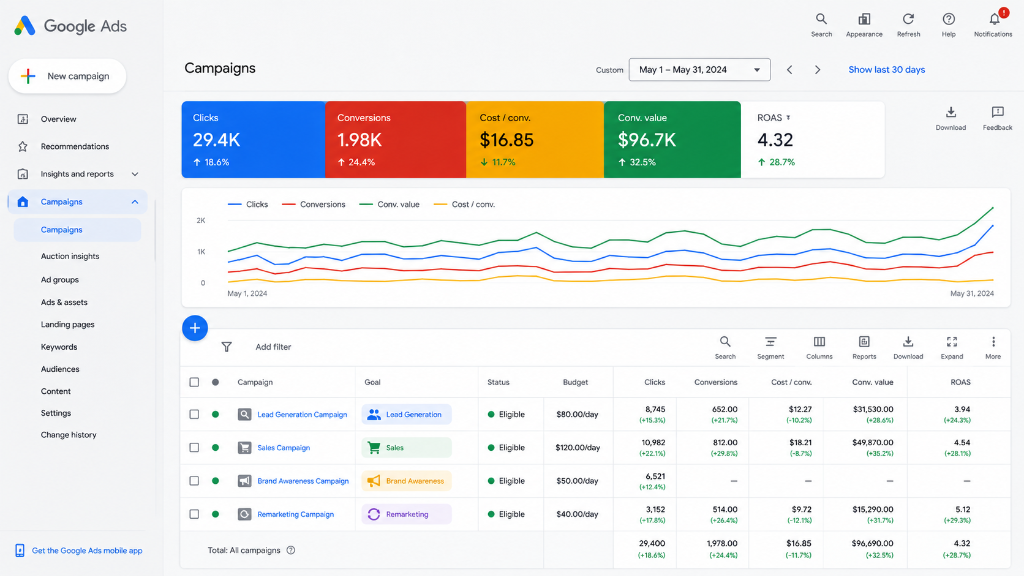Screen dimensions: 1024x576
Task: Go to next date range
Action: point(817,70)
